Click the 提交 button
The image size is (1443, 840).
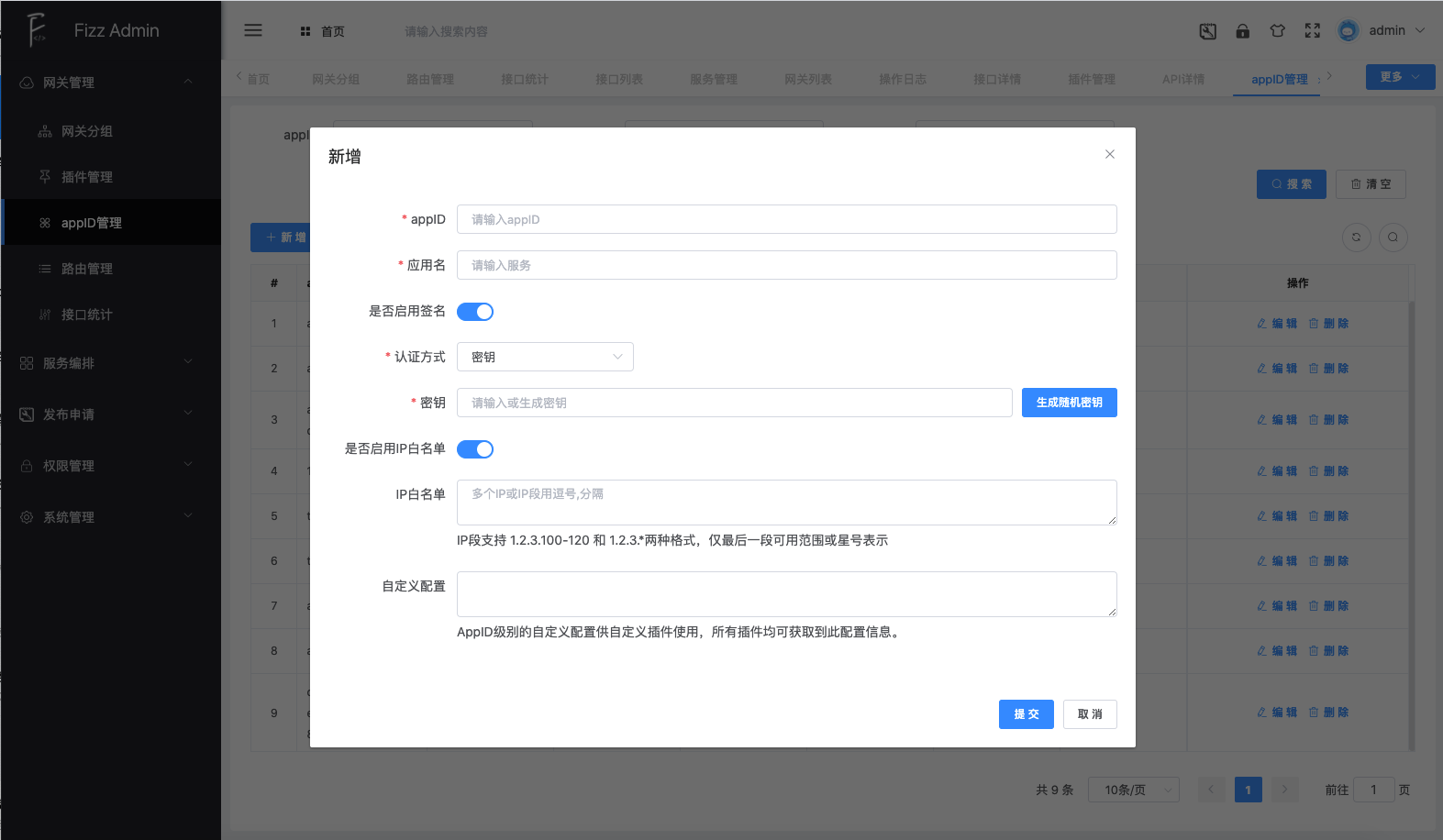[x=1026, y=714]
